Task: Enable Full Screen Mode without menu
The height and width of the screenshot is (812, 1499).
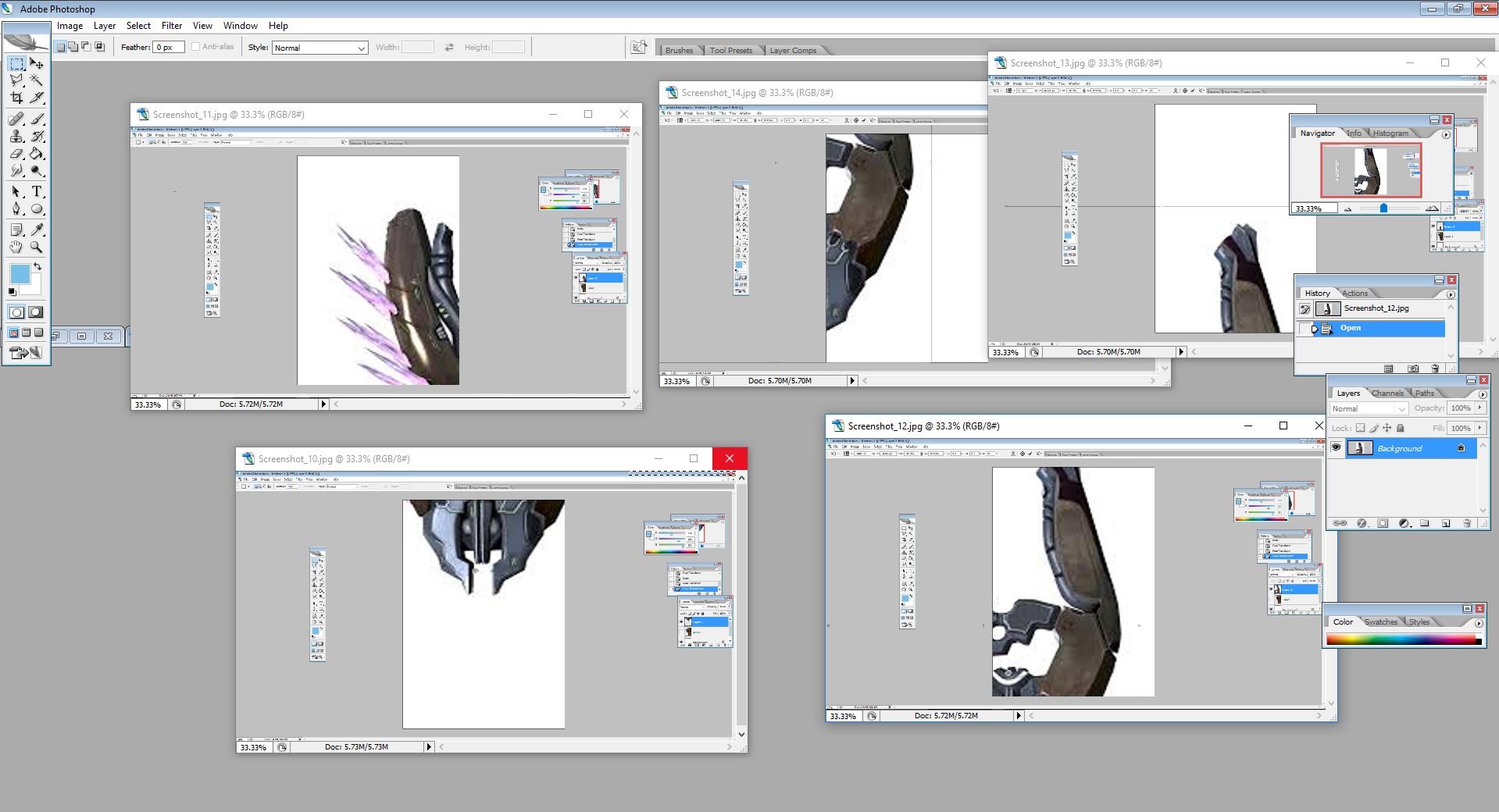Action: point(38,333)
